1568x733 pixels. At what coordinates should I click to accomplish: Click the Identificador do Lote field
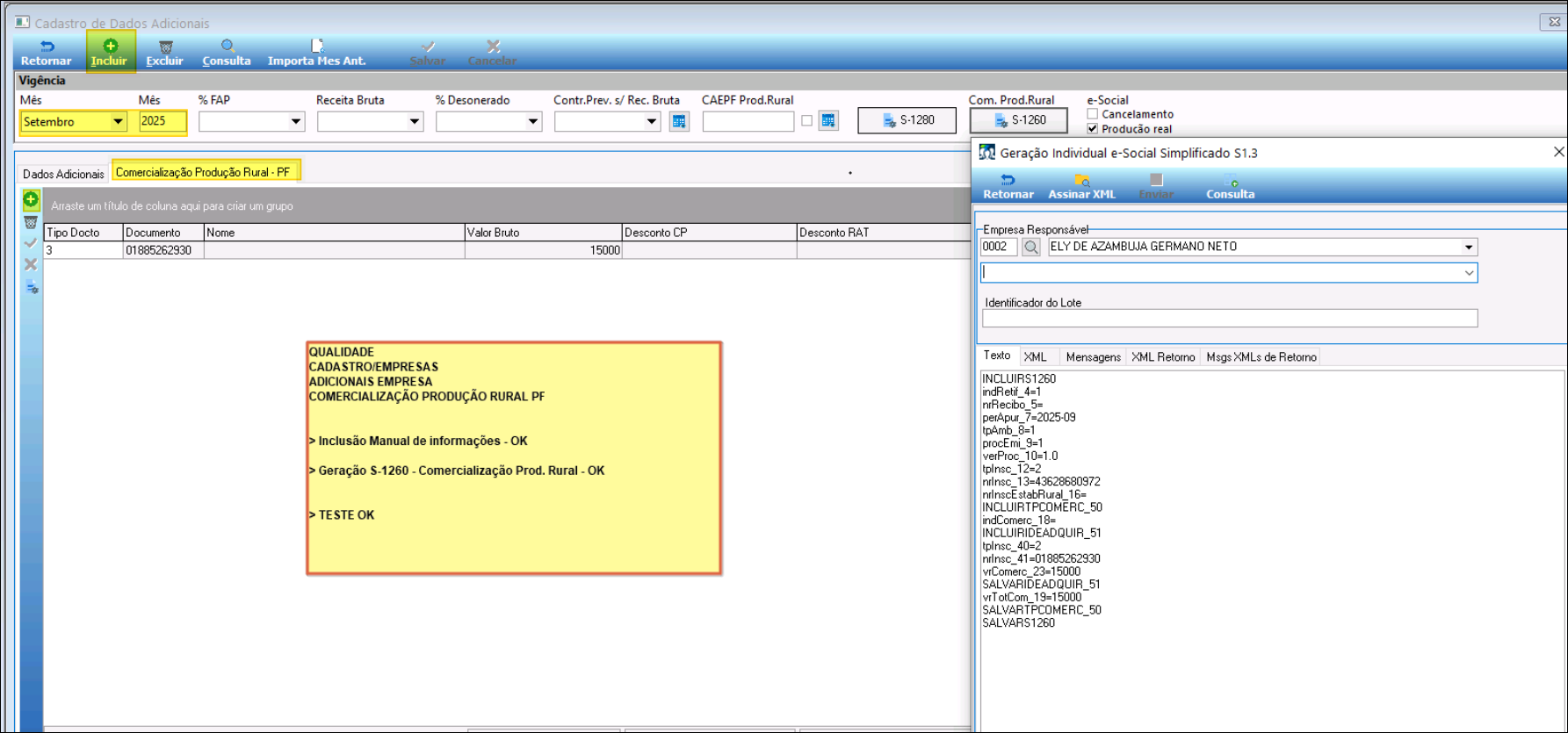point(1229,319)
